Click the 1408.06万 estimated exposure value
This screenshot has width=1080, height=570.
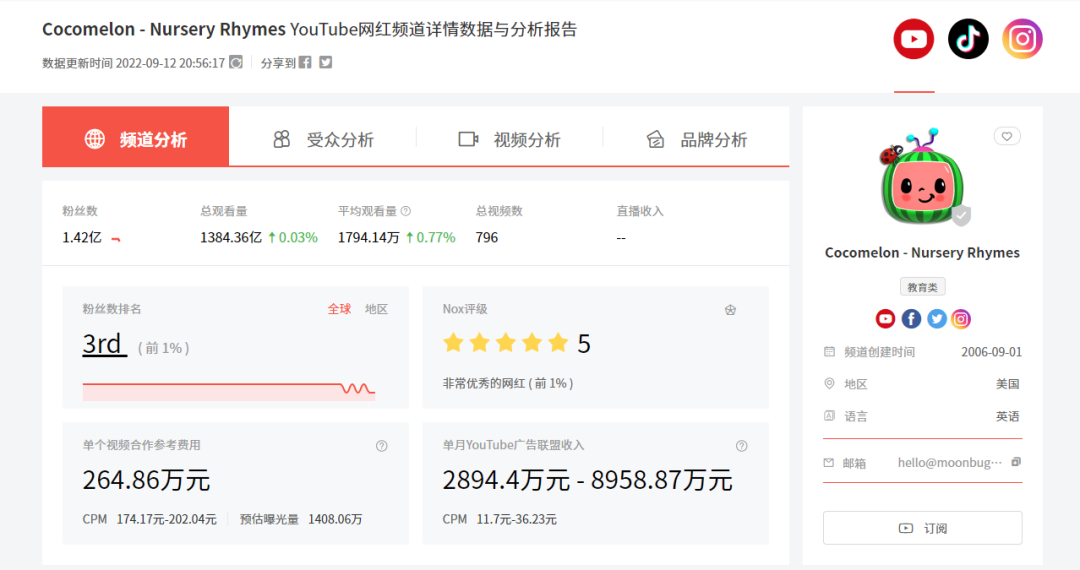(335, 519)
